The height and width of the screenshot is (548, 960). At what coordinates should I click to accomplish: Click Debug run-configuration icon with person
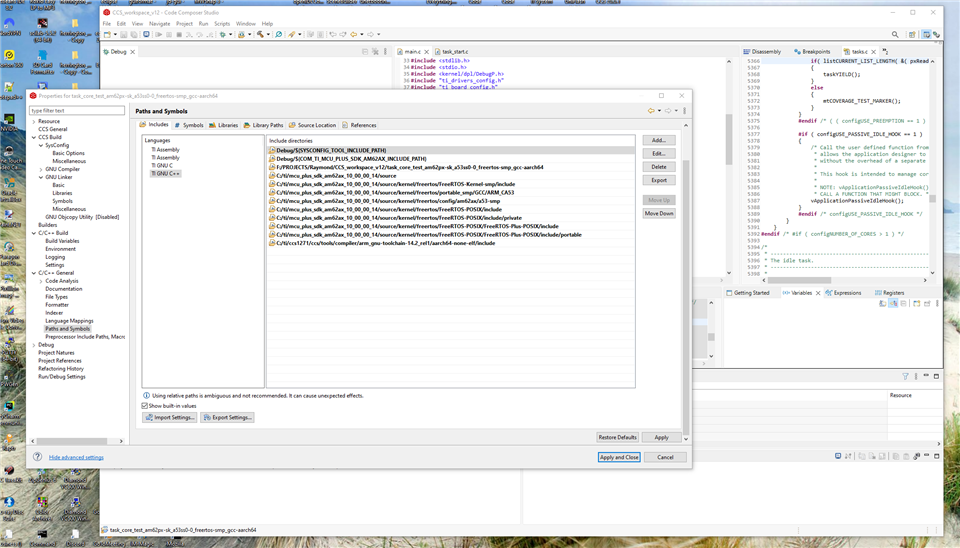click(x=241, y=34)
